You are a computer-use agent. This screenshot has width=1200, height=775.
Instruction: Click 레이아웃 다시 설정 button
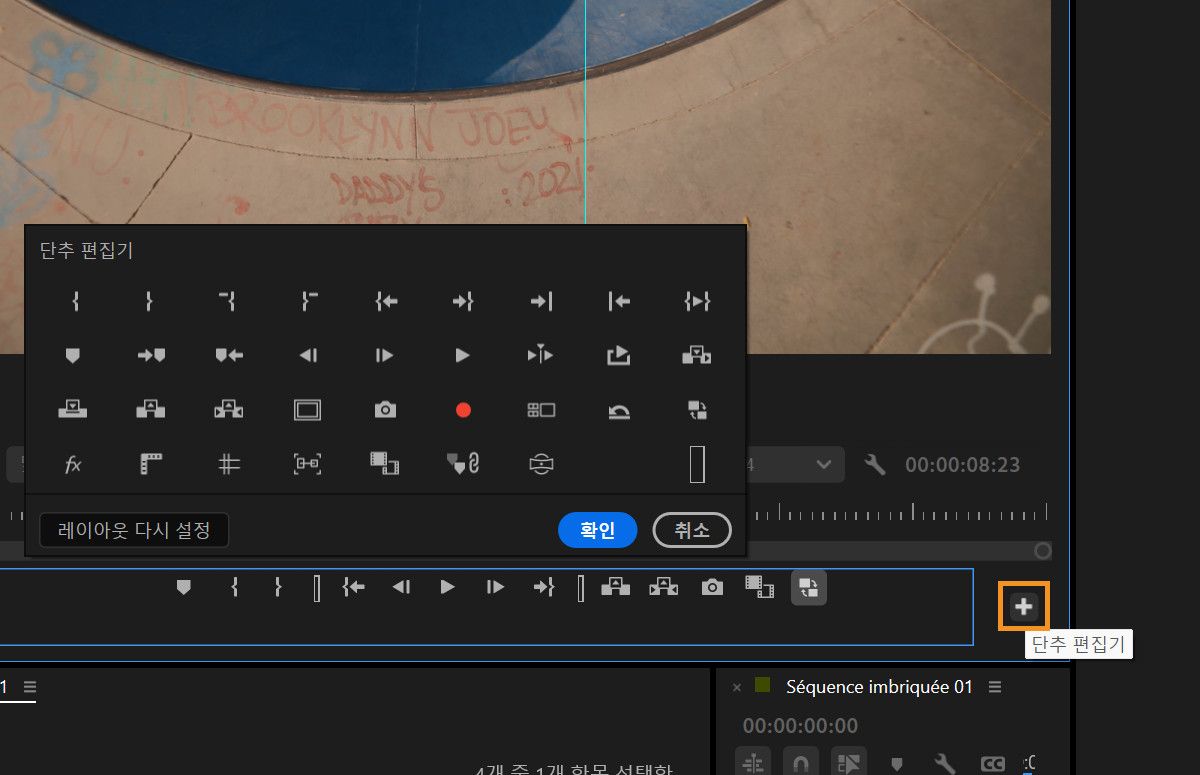[134, 530]
